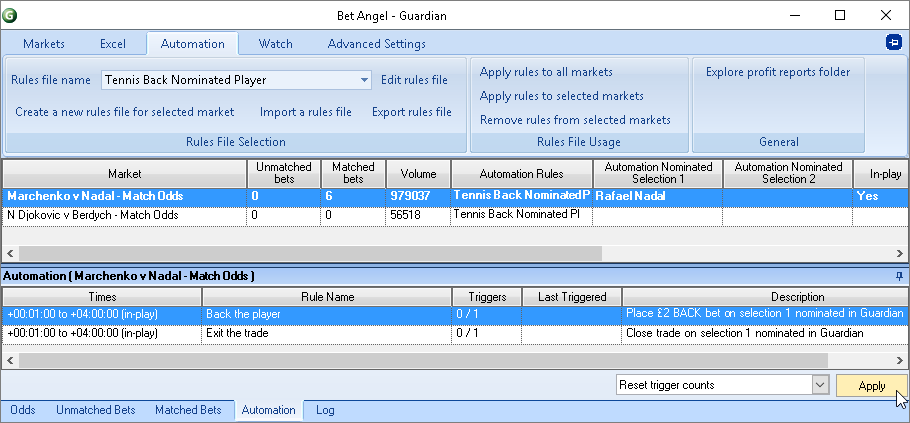
Task: Select the Back the player rule
Action: (x=455, y=314)
